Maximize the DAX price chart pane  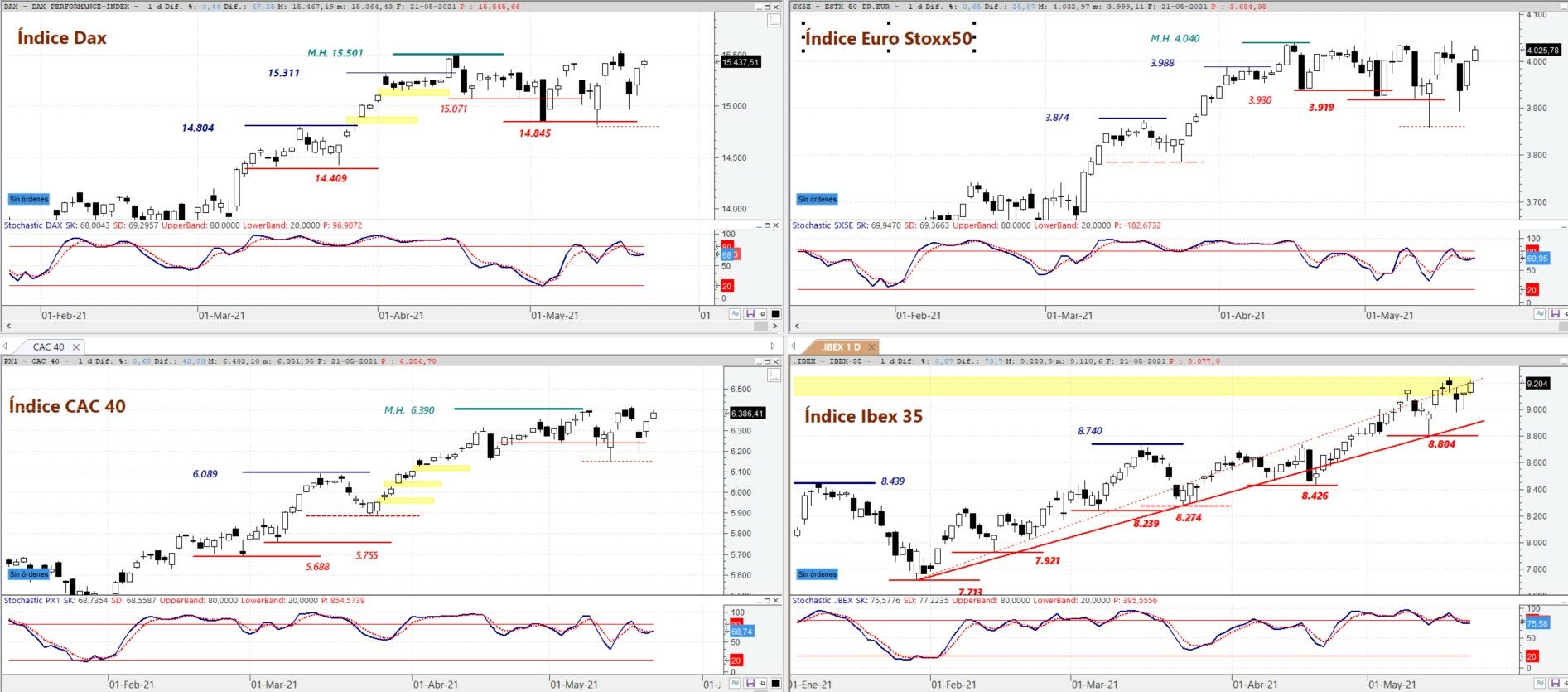click(767, 7)
